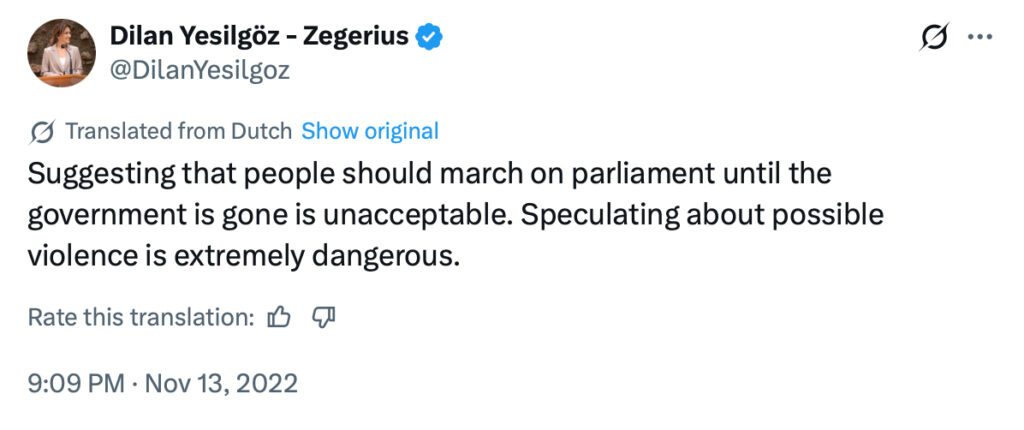Open the Grok explain icon at top right

pyautogui.click(x=933, y=37)
